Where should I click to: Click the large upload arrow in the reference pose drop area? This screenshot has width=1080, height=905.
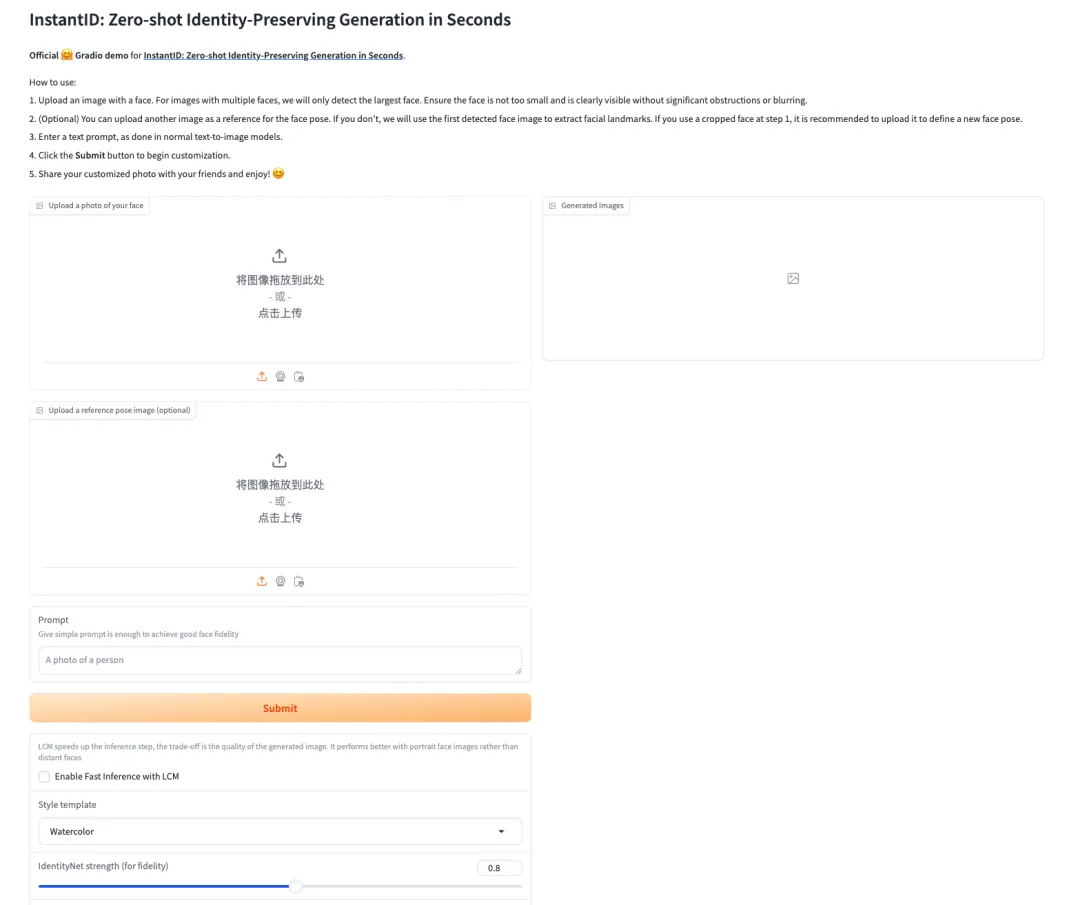click(279, 461)
